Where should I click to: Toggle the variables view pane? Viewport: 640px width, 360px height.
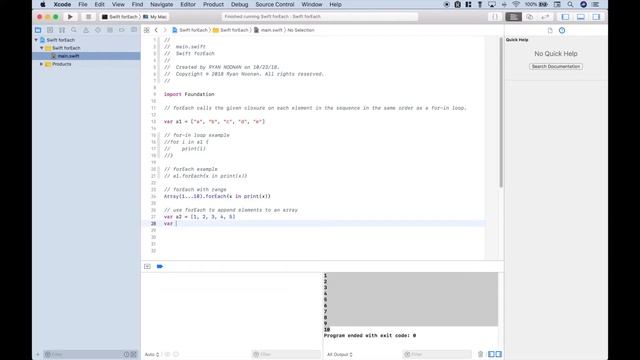pos(491,354)
